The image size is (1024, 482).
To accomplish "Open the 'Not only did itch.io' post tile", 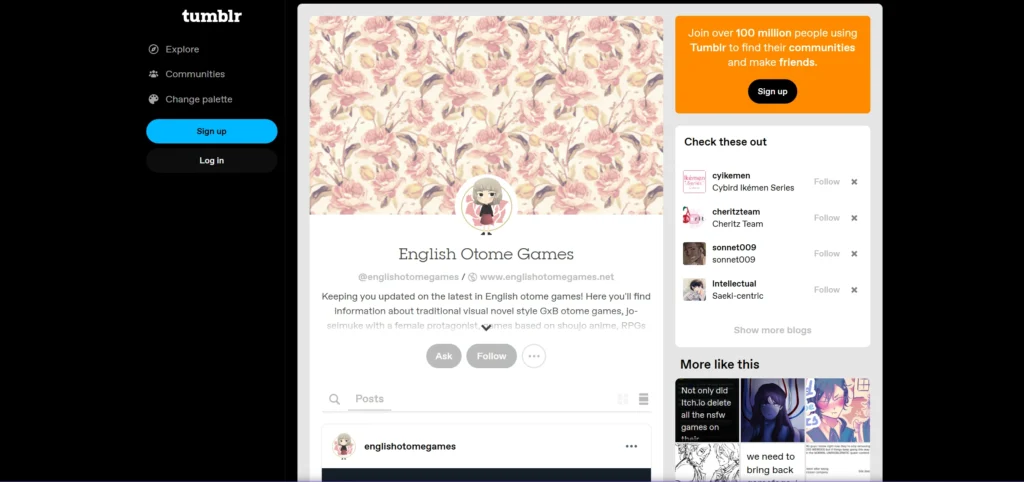I will click(x=707, y=410).
